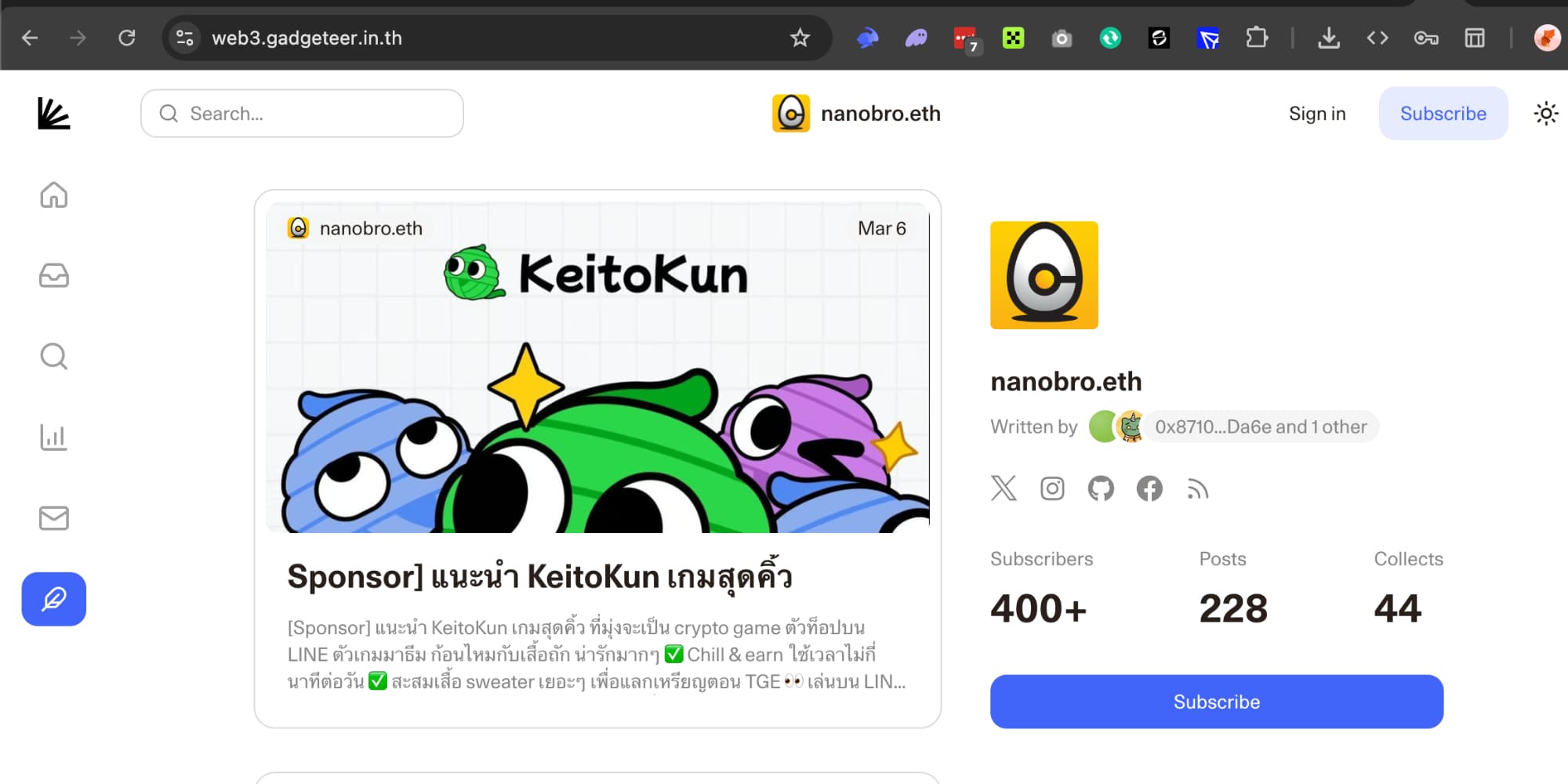Open the Sponsor KeitoKun post title
The image size is (1568, 784).
pos(539,577)
